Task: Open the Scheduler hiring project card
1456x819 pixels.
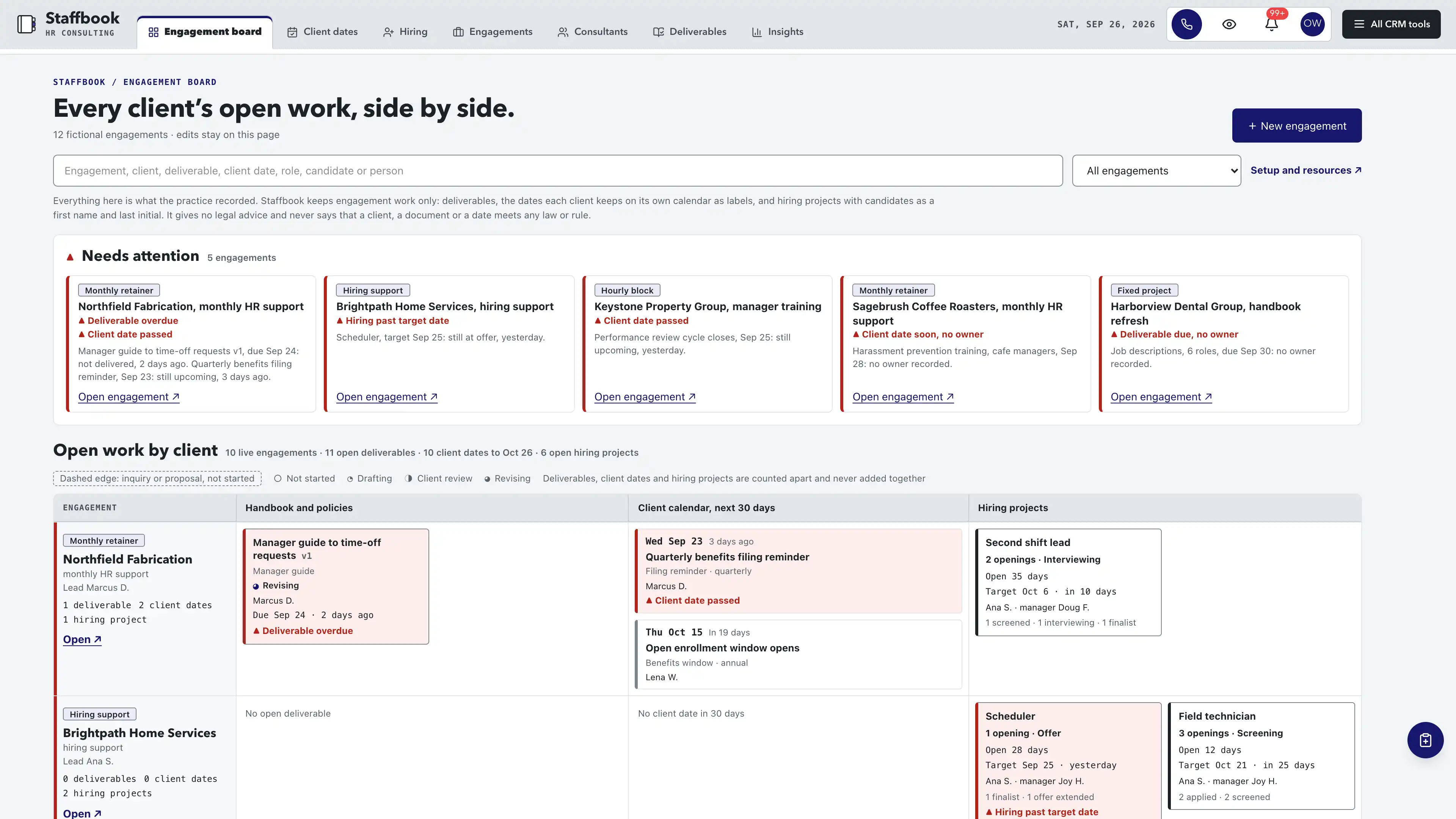Action: tap(1068, 761)
